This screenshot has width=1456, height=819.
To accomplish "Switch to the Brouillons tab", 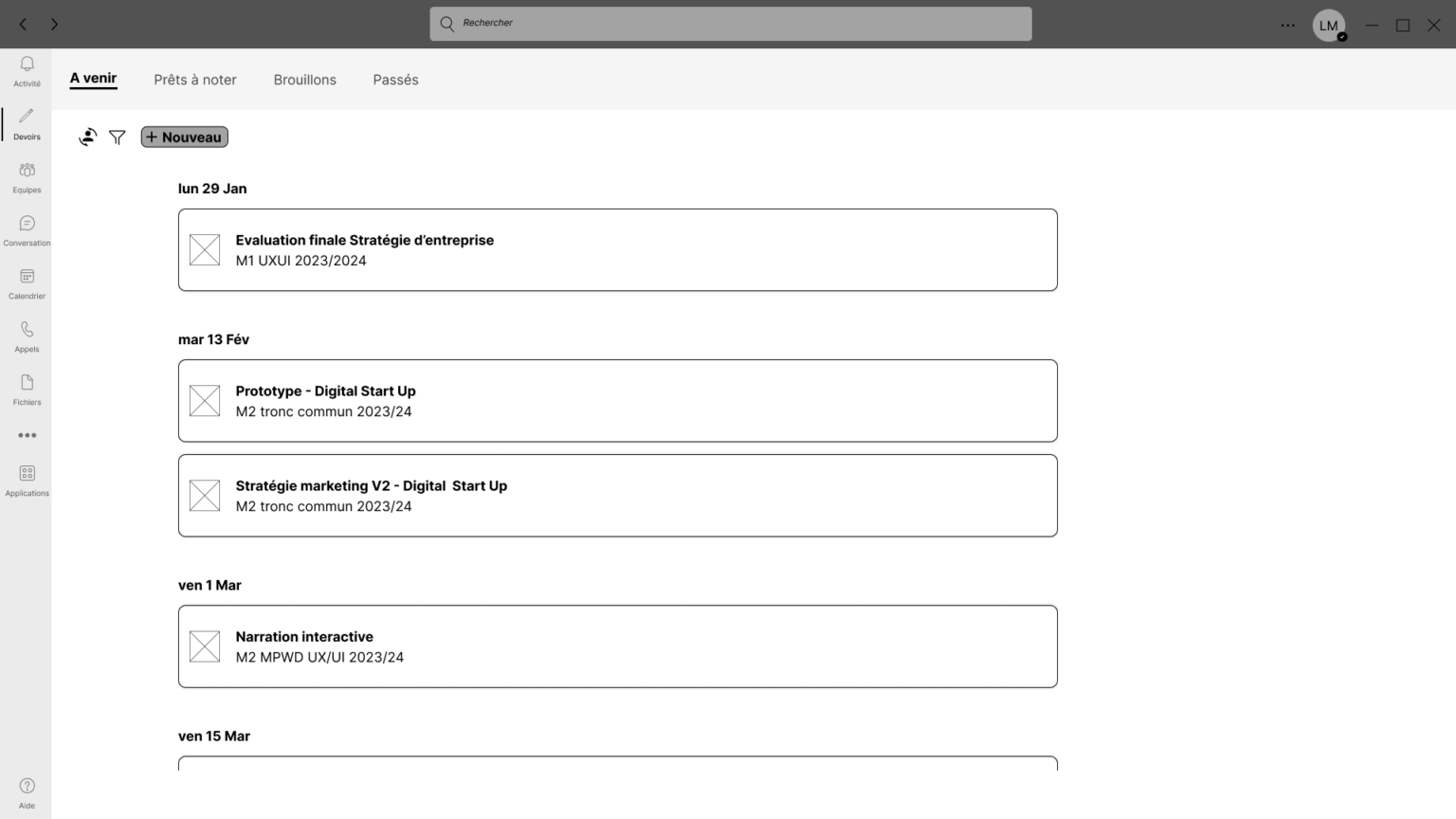I will [304, 80].
